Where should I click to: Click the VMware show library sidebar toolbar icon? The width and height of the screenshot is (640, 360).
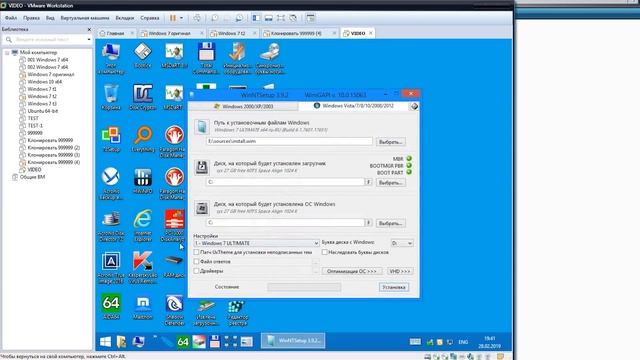pos(256,18)
